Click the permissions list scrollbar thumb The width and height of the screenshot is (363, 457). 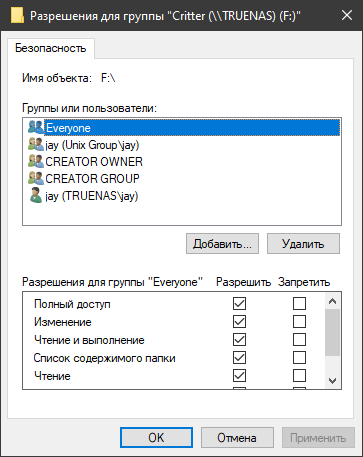pos(332,332)
